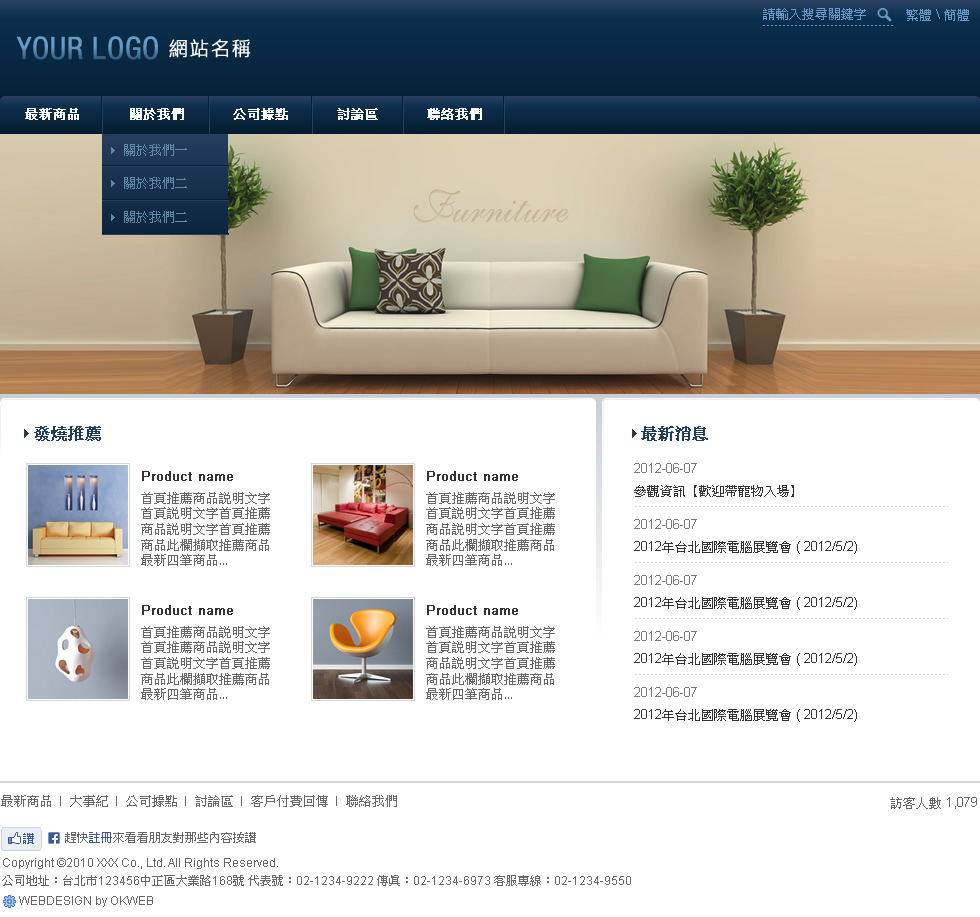Expand the 關於我們 navigation menu
This screenshot has width=980, height=917.
point(156,115)
